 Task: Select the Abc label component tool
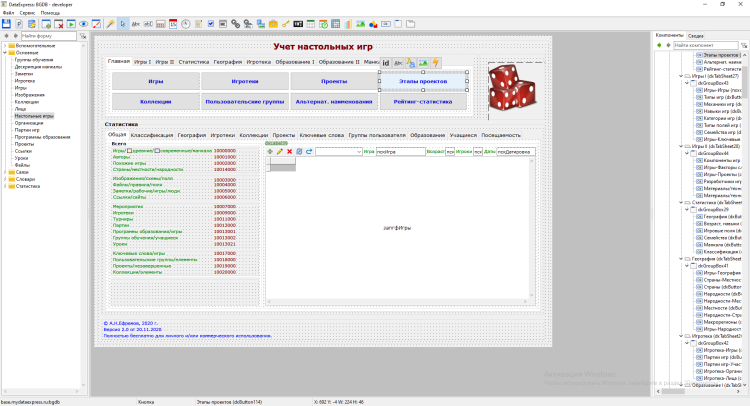click(x=136, y=24)
